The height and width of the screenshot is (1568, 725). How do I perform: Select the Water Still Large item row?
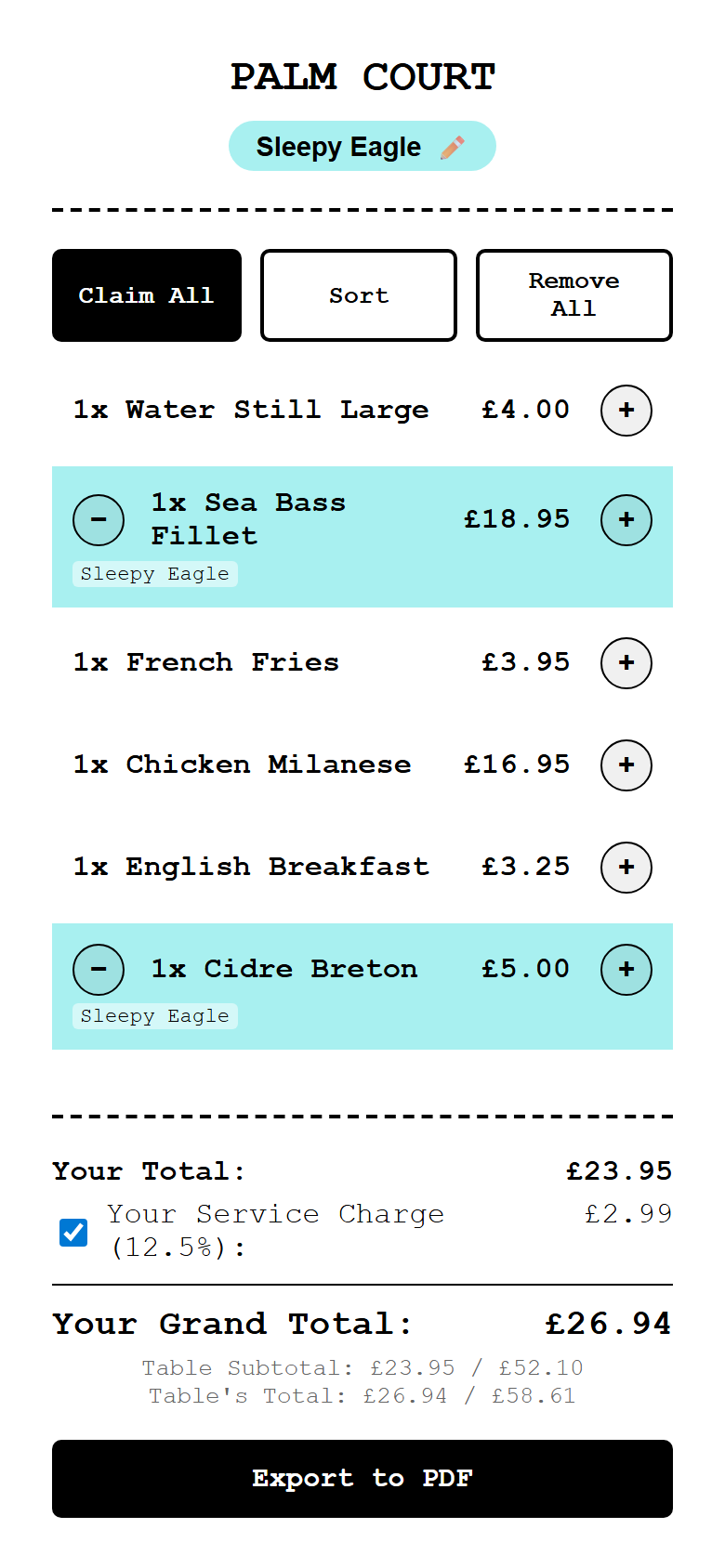[x=251, y=411]
